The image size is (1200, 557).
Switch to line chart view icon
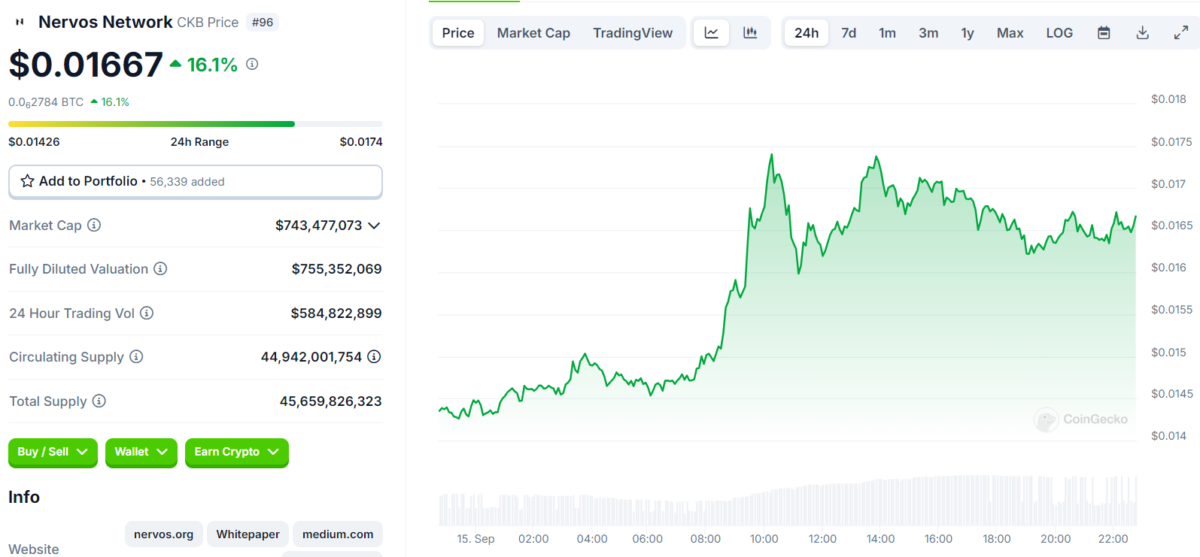click(711, 33)
